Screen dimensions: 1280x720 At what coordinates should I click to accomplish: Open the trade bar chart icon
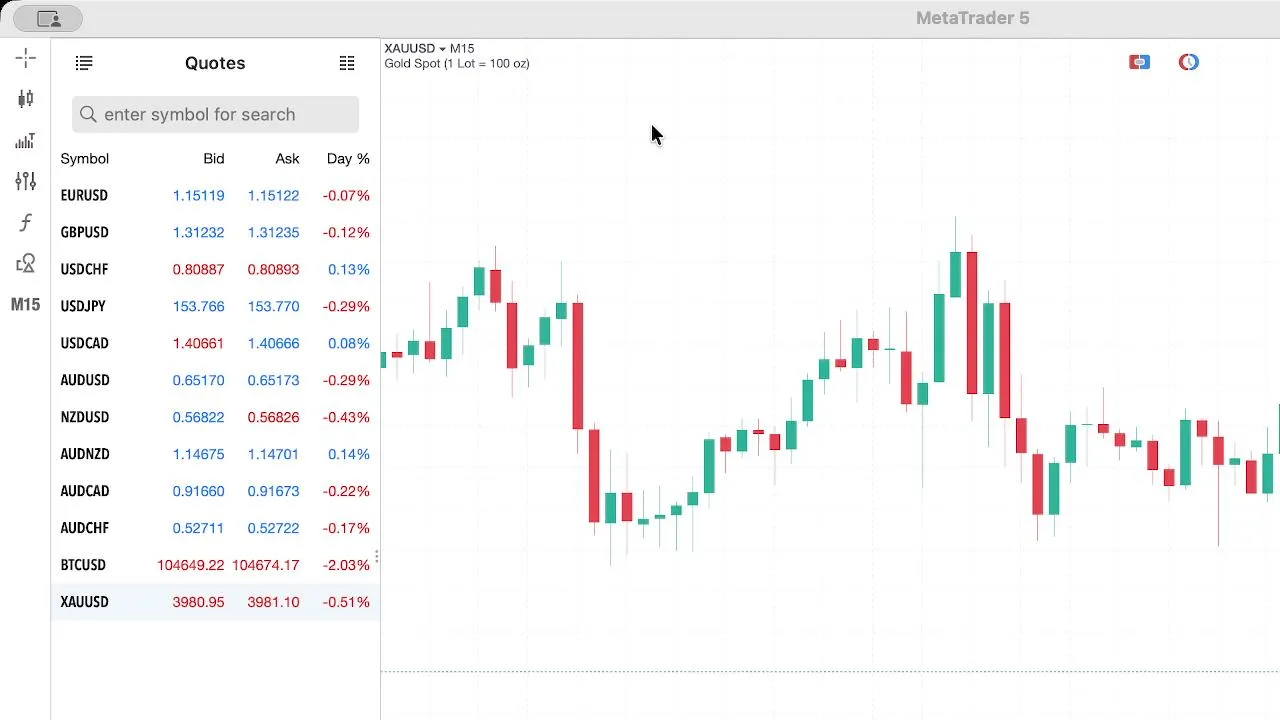coord(26,141)
